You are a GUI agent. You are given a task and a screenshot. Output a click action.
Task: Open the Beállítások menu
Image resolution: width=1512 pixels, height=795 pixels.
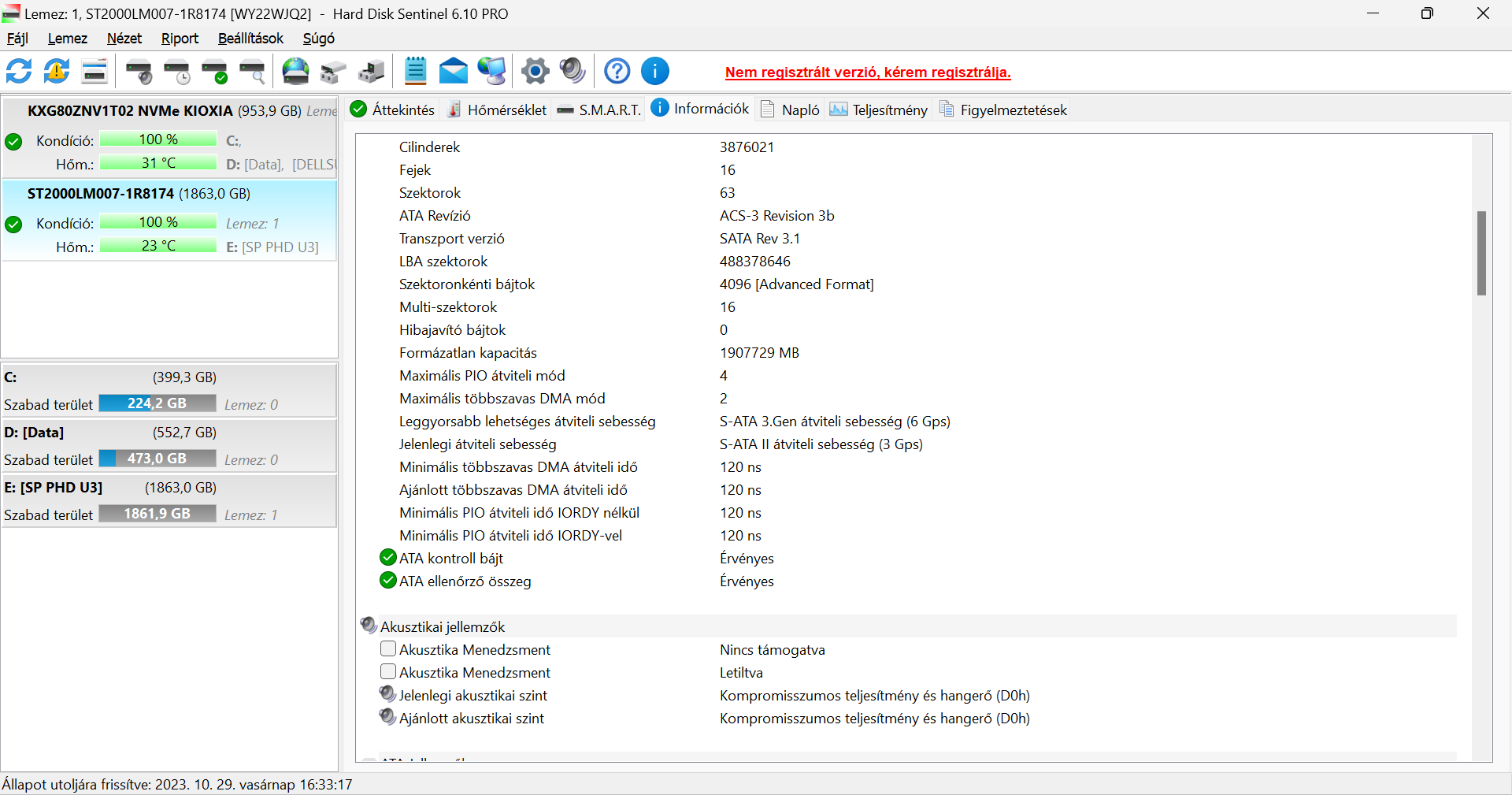point(250,38)
